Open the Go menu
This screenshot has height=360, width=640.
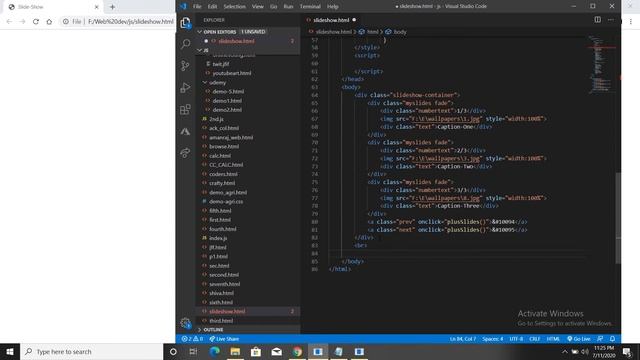pos(273,7)
